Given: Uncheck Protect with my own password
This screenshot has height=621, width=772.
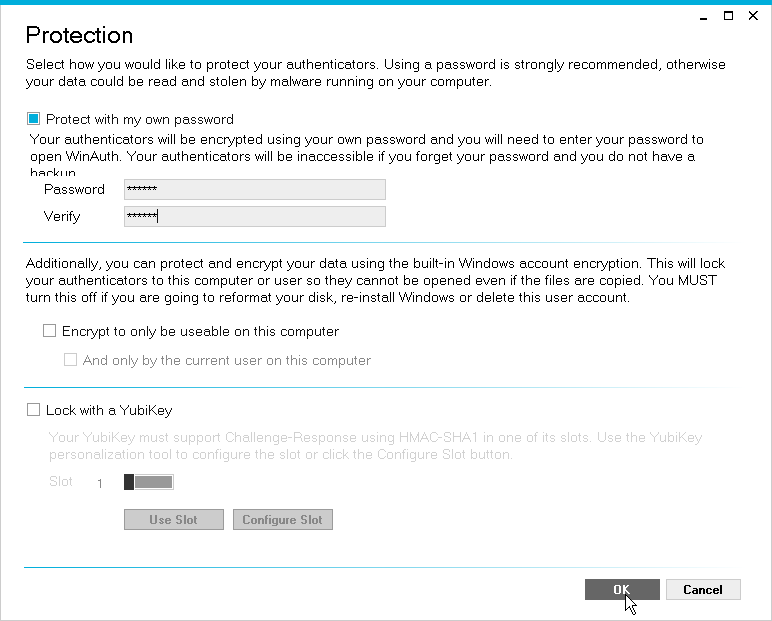Looking at the screenshot, I should 33,119.
